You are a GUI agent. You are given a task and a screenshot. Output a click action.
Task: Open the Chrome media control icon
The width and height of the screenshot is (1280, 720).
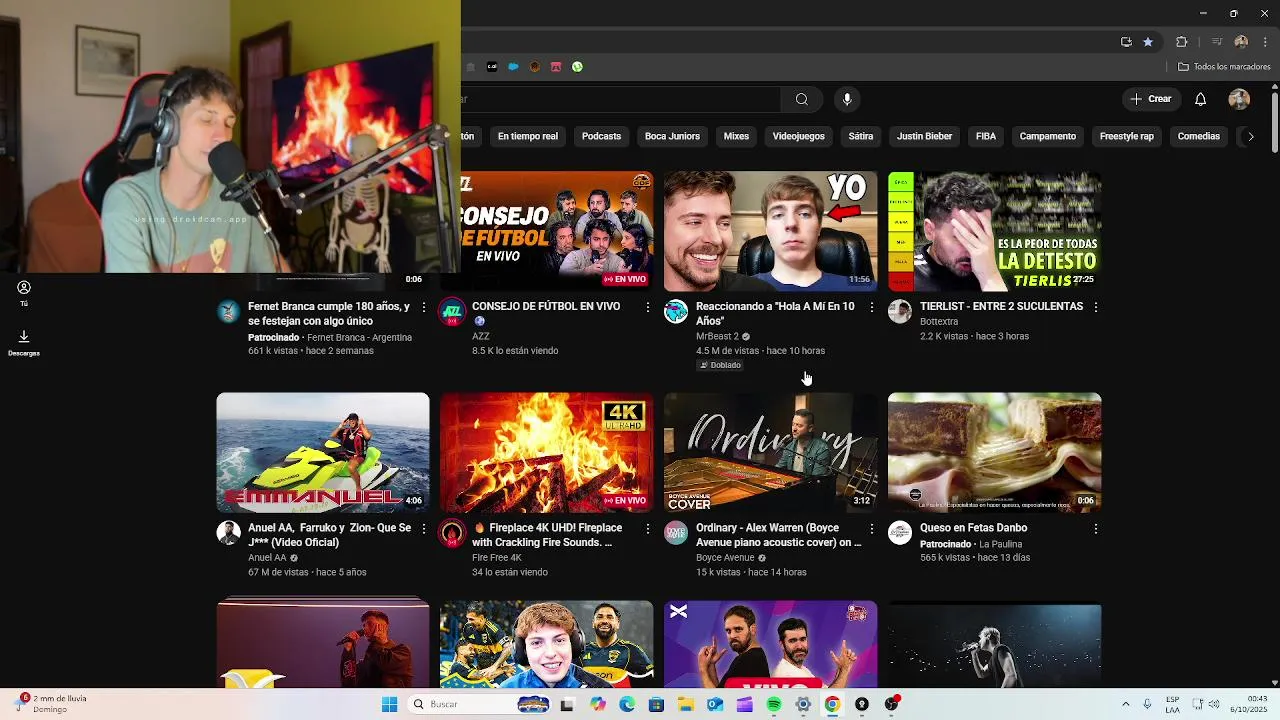click(1217, 42)
